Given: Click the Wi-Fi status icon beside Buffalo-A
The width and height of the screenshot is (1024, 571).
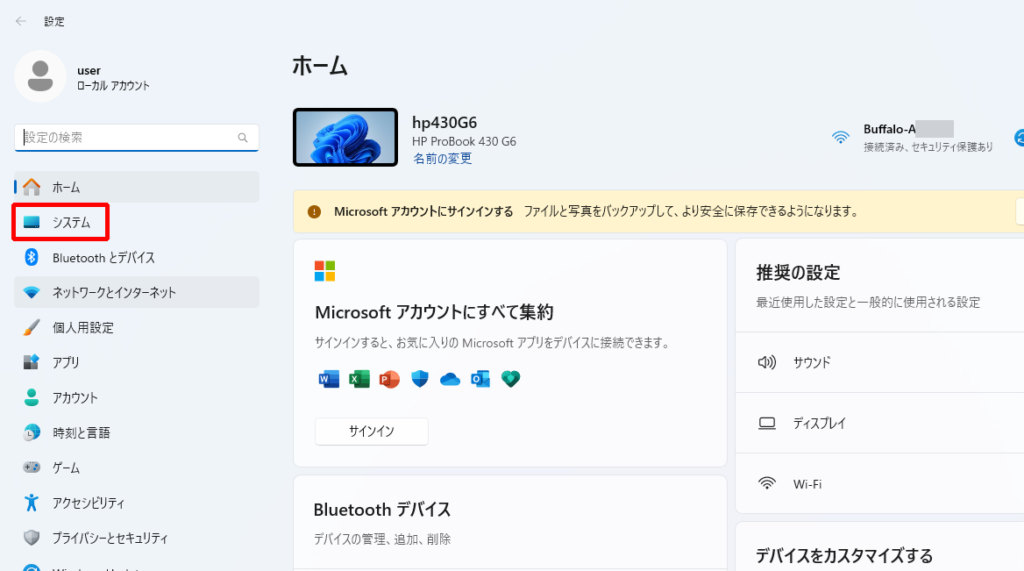Looking at the screenshot, I should (840, 137).
